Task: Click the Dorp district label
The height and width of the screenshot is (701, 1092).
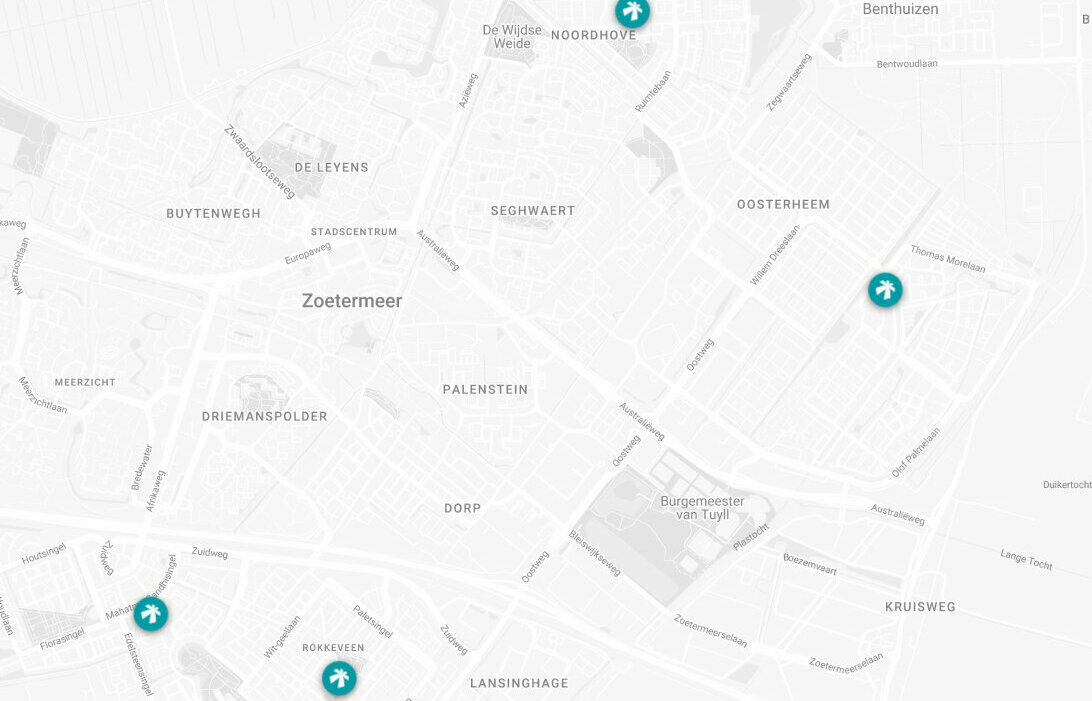Action: (462, 508)
